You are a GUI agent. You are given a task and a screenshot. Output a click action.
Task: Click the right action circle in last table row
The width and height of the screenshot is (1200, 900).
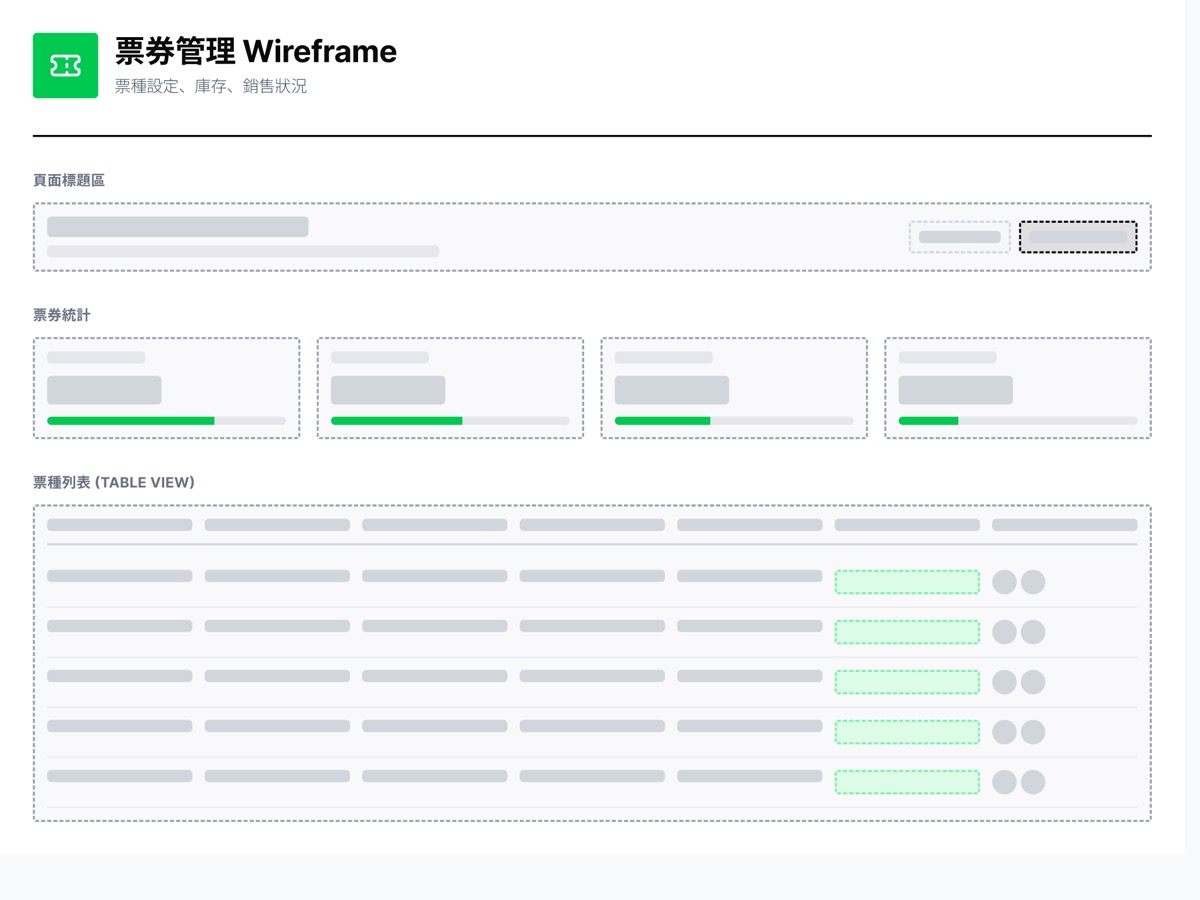pos(1033,782)
